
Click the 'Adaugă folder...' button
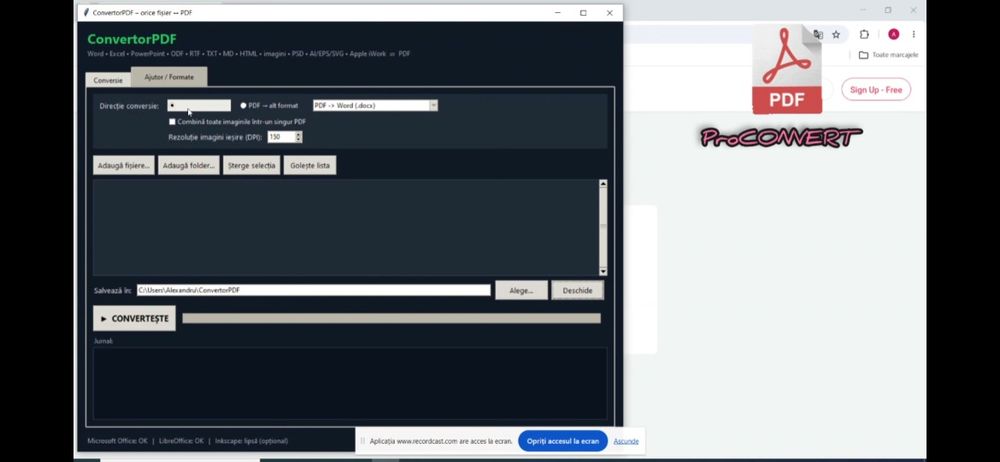click(189, 165)
